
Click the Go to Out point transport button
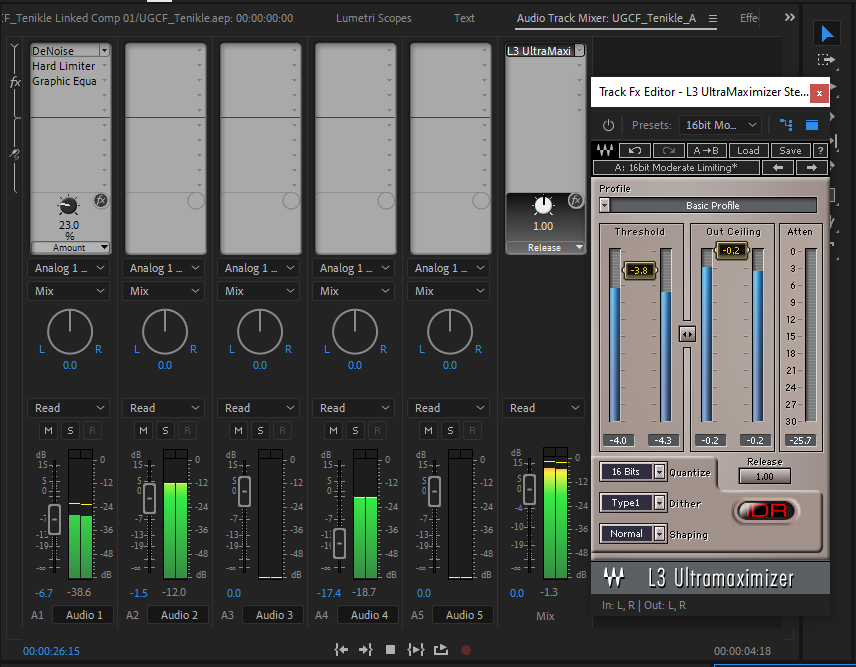[365, 650]
